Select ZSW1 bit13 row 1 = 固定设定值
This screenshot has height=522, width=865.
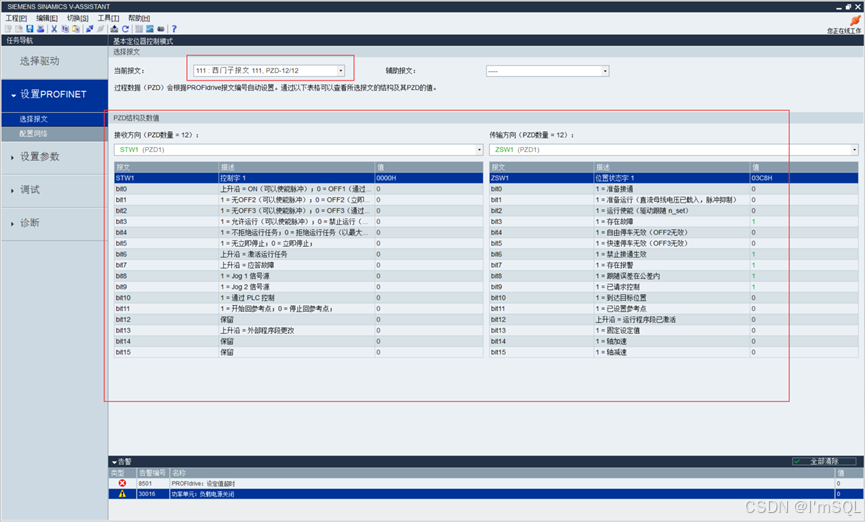pos(674,330)
